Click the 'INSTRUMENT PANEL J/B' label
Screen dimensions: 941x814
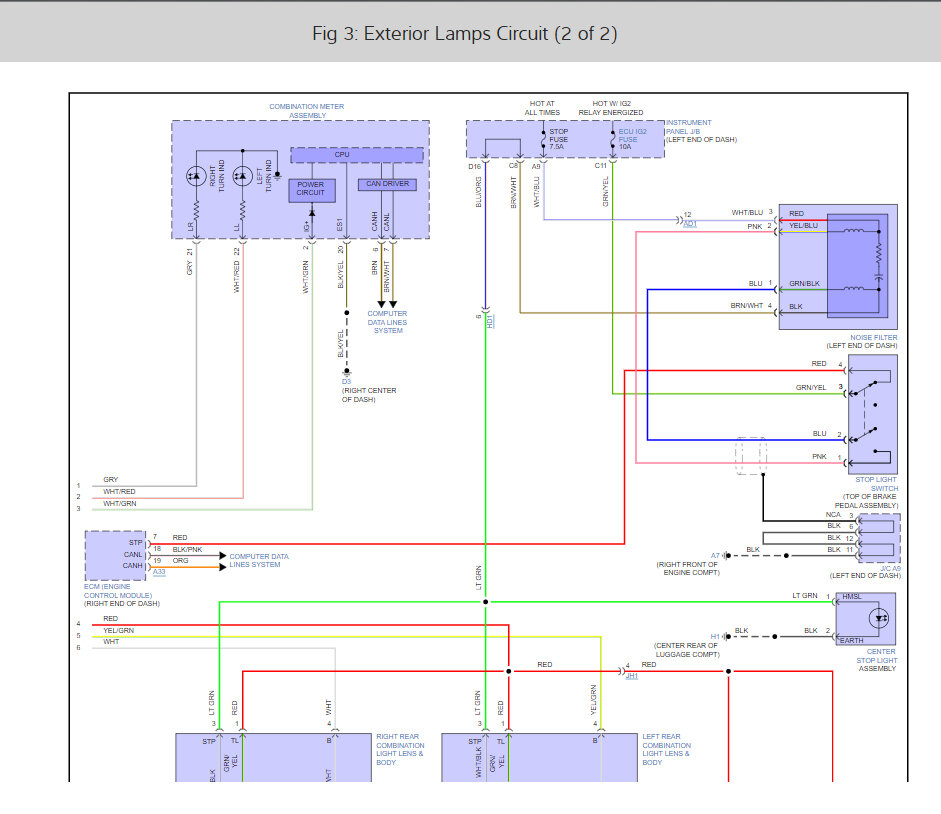688,127
